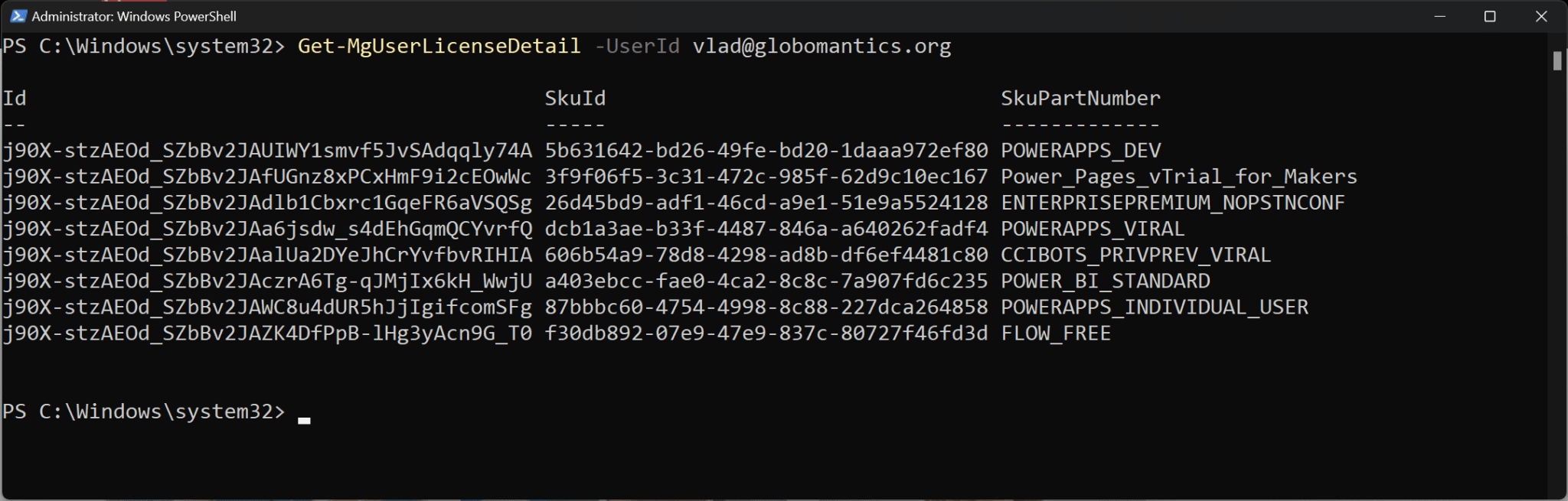Click the Administrator: Windows PowerShell title text
1568x501 pixels.
click(x=134, y=16)
